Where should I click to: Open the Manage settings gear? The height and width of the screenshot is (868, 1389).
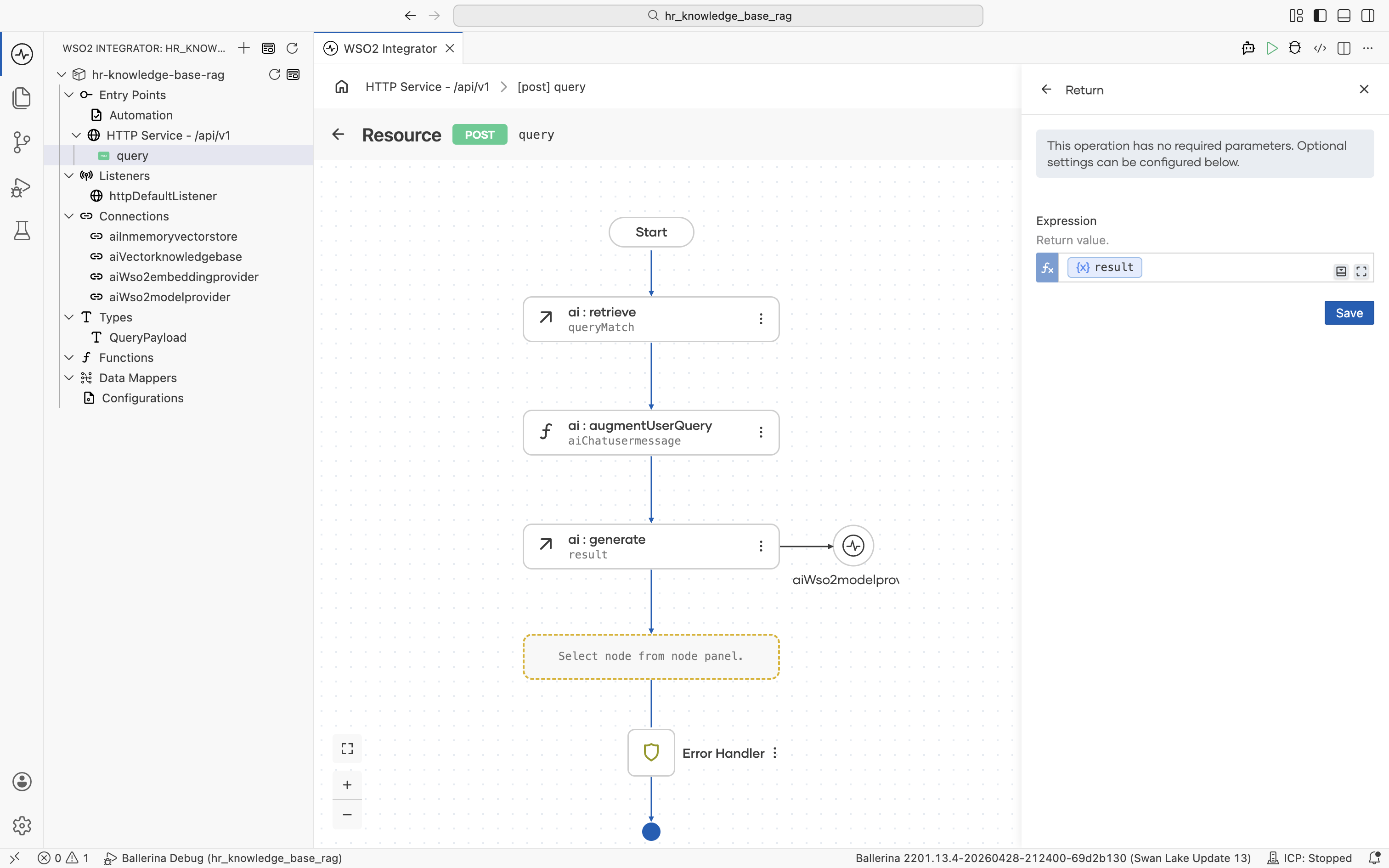pos(22,826)
